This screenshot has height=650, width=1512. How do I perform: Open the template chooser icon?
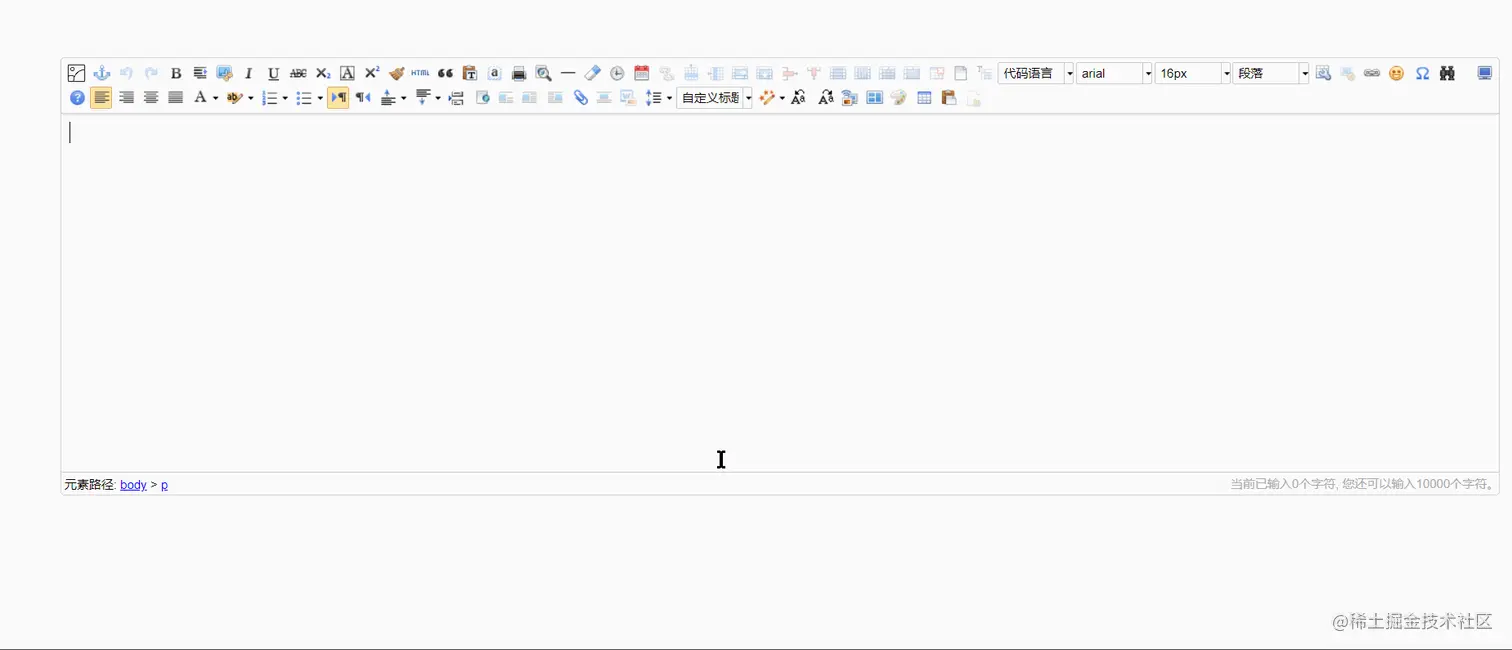coord(874,97)
